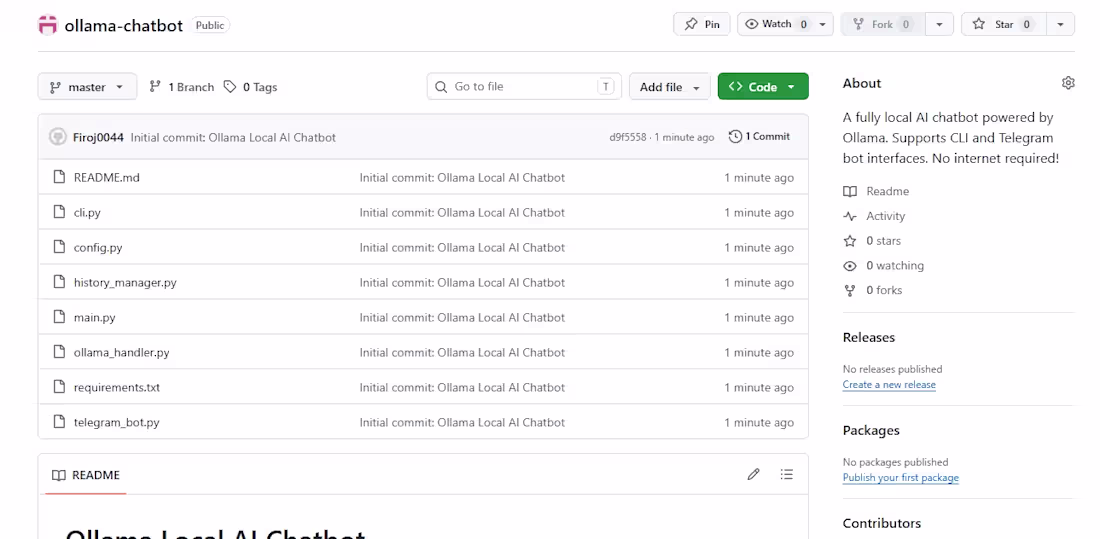Click the history_manager.py file icon
The image size is (1100, 539).
click(59, 283)
